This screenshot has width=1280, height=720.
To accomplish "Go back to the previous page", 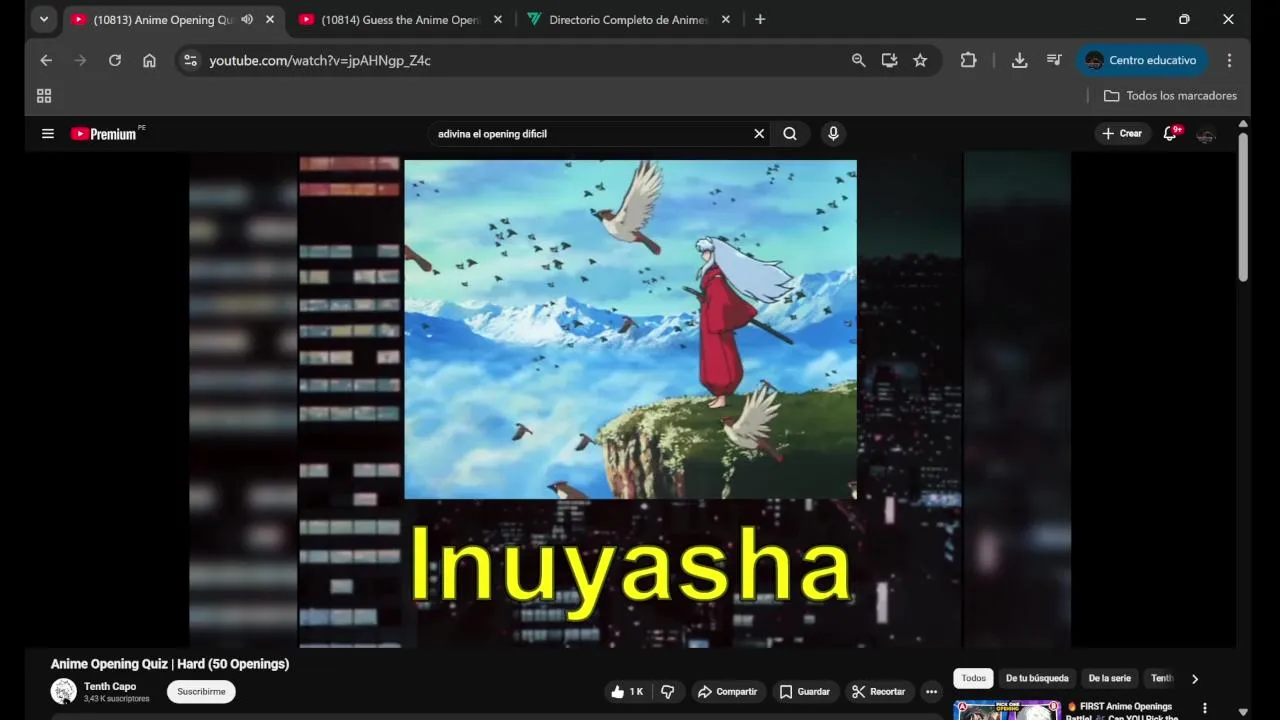I will (46, 60).
